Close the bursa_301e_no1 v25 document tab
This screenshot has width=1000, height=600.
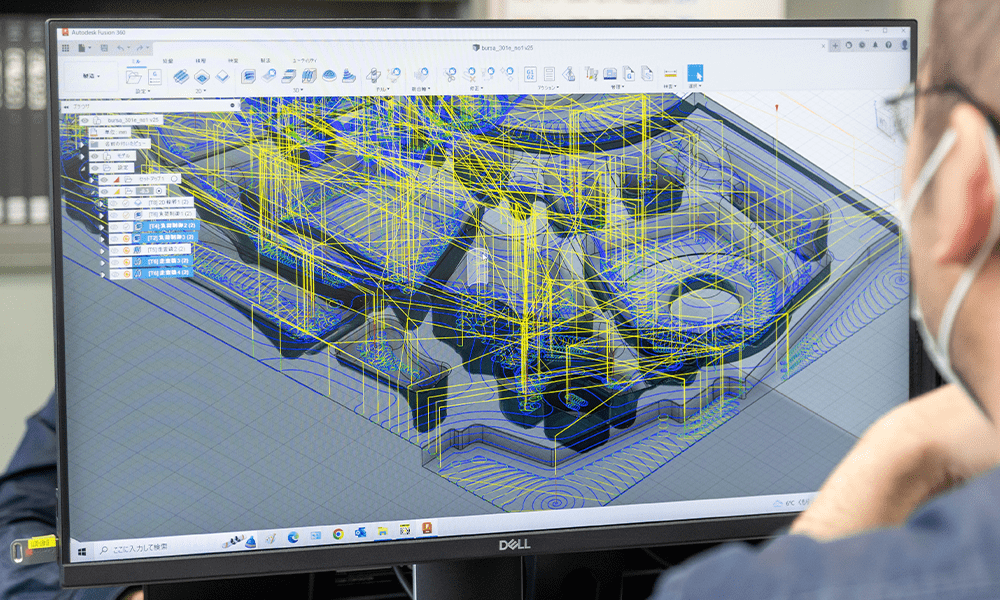[823, 46]
